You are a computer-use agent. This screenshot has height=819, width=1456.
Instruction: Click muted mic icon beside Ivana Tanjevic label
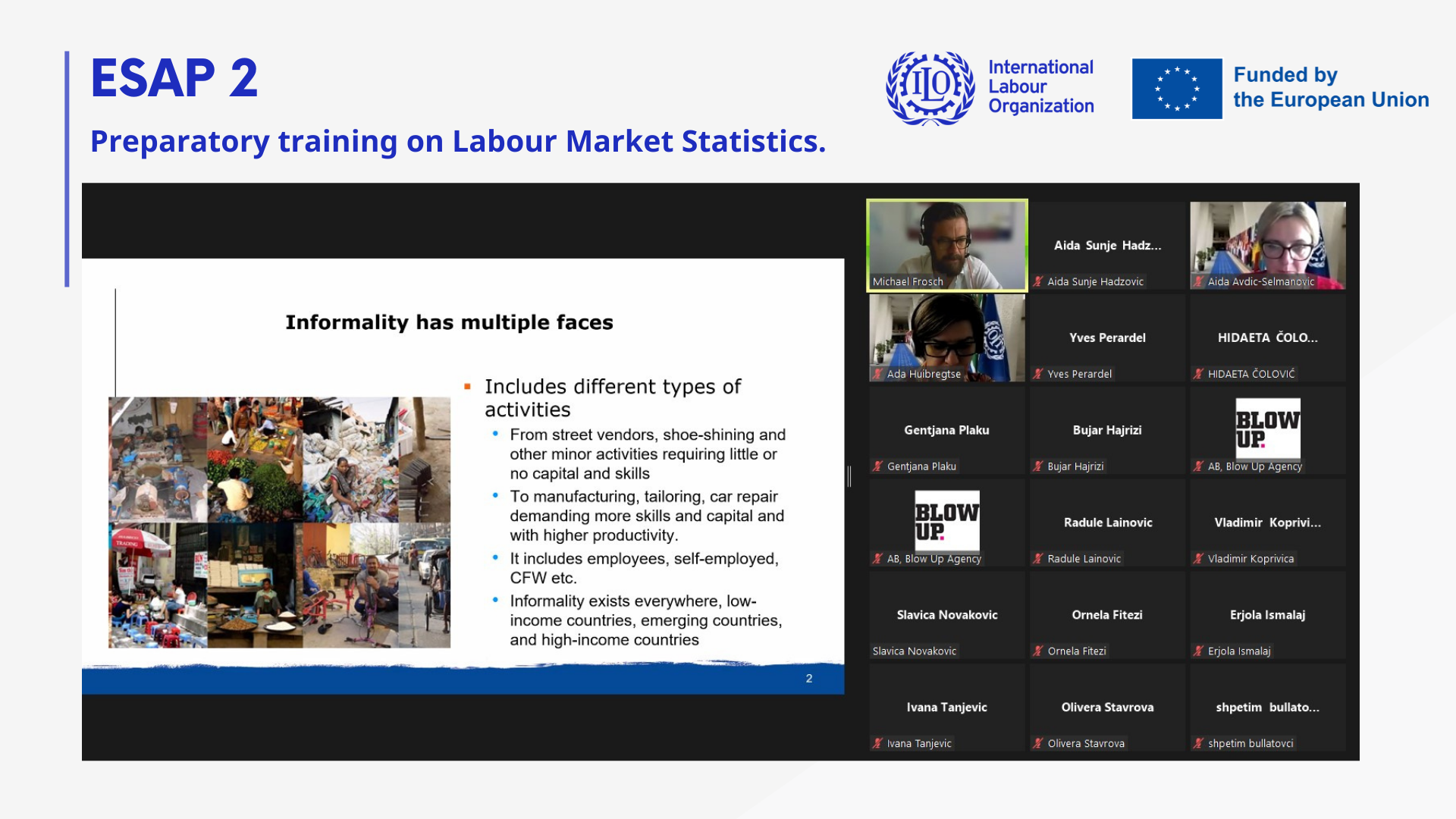(x=878, y=744)
